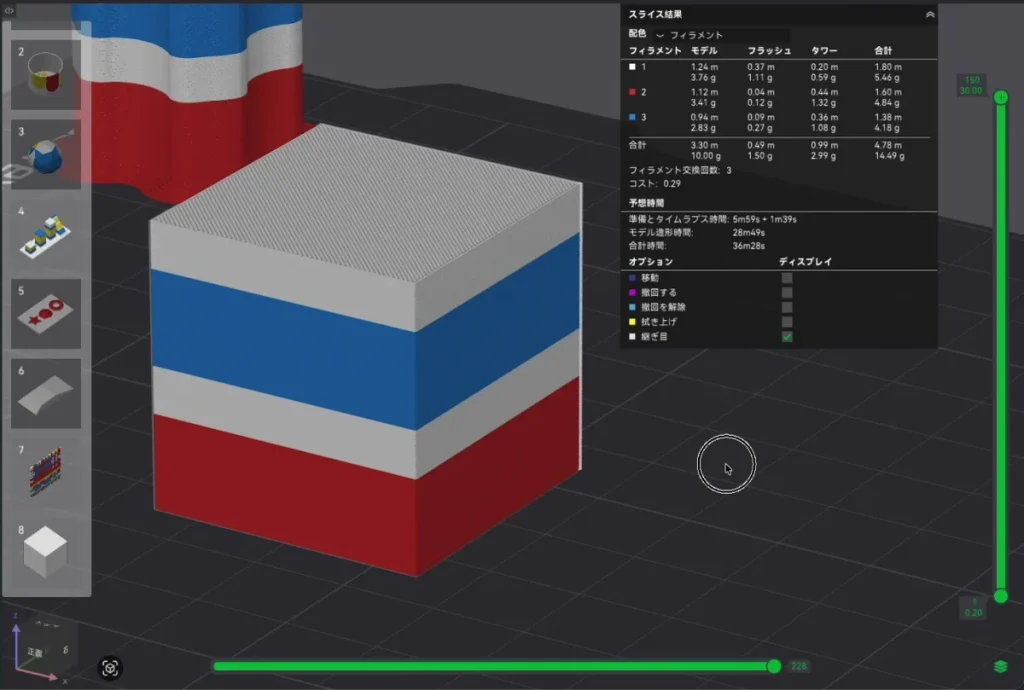Click the 予想時間 section heading
This screenshot has height=690, width=1024.
pyautogui.click(x=647, y=203)
